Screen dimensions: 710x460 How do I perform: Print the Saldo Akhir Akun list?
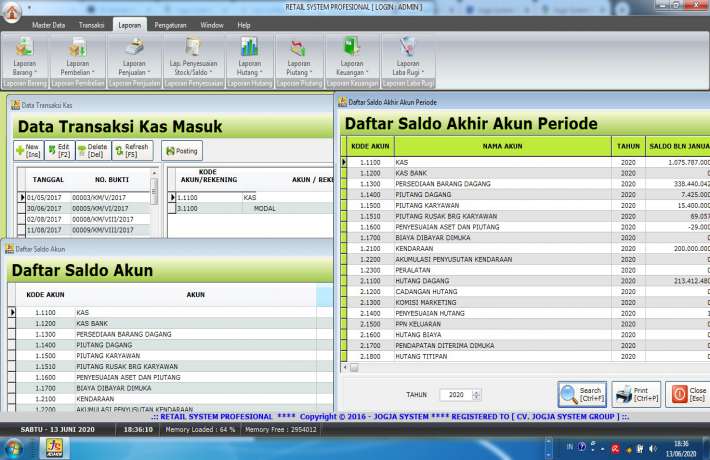636,394
